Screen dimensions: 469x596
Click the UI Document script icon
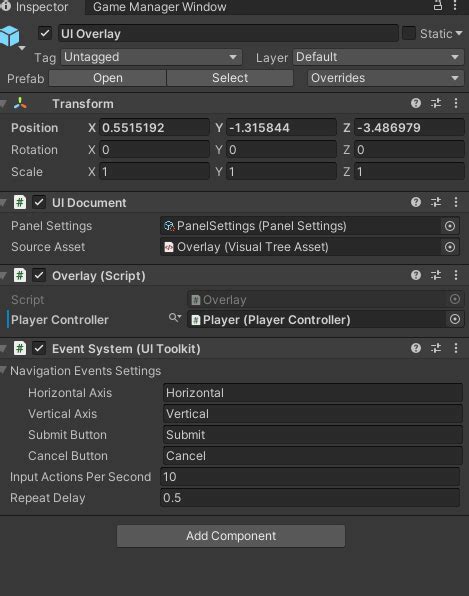pos(20,202)
